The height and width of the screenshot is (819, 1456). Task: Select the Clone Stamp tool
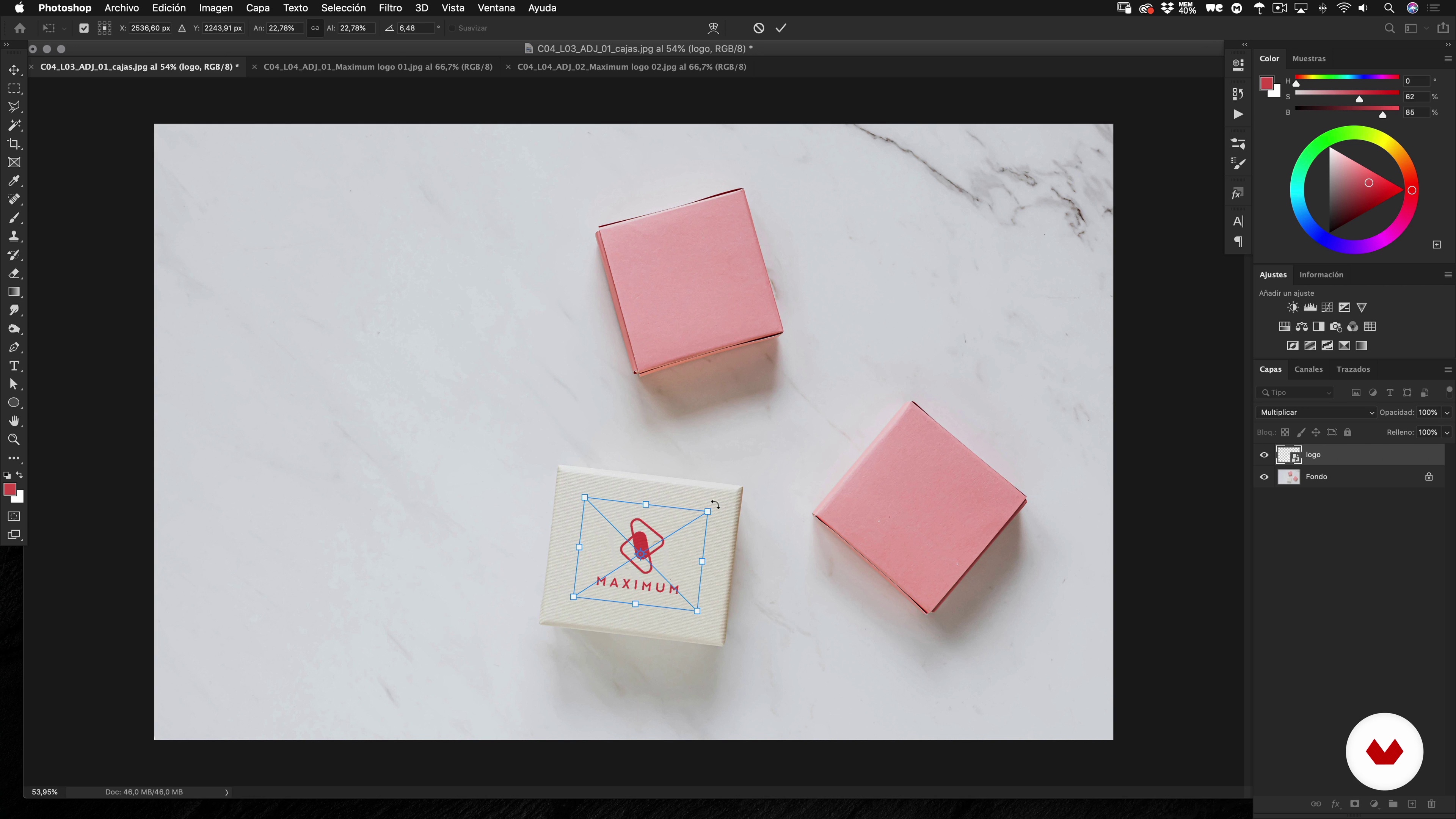coord(14,236)
